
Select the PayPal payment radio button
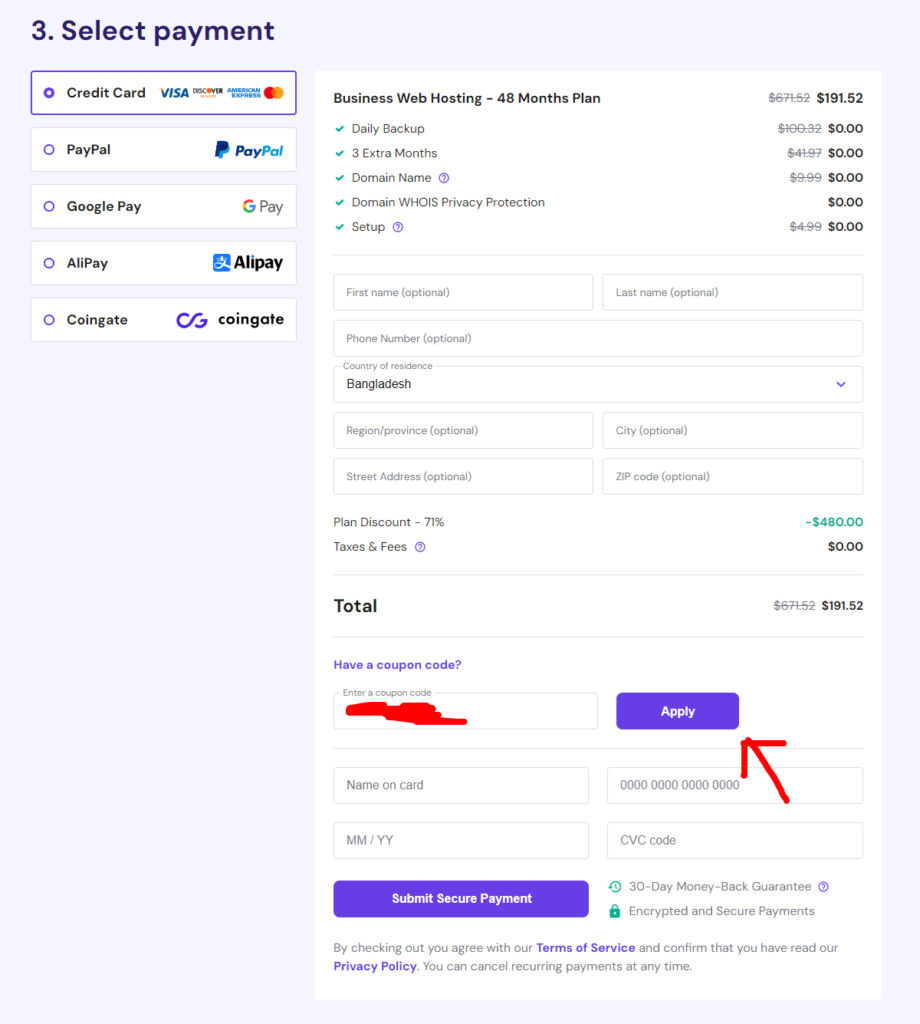click(49, 150)
